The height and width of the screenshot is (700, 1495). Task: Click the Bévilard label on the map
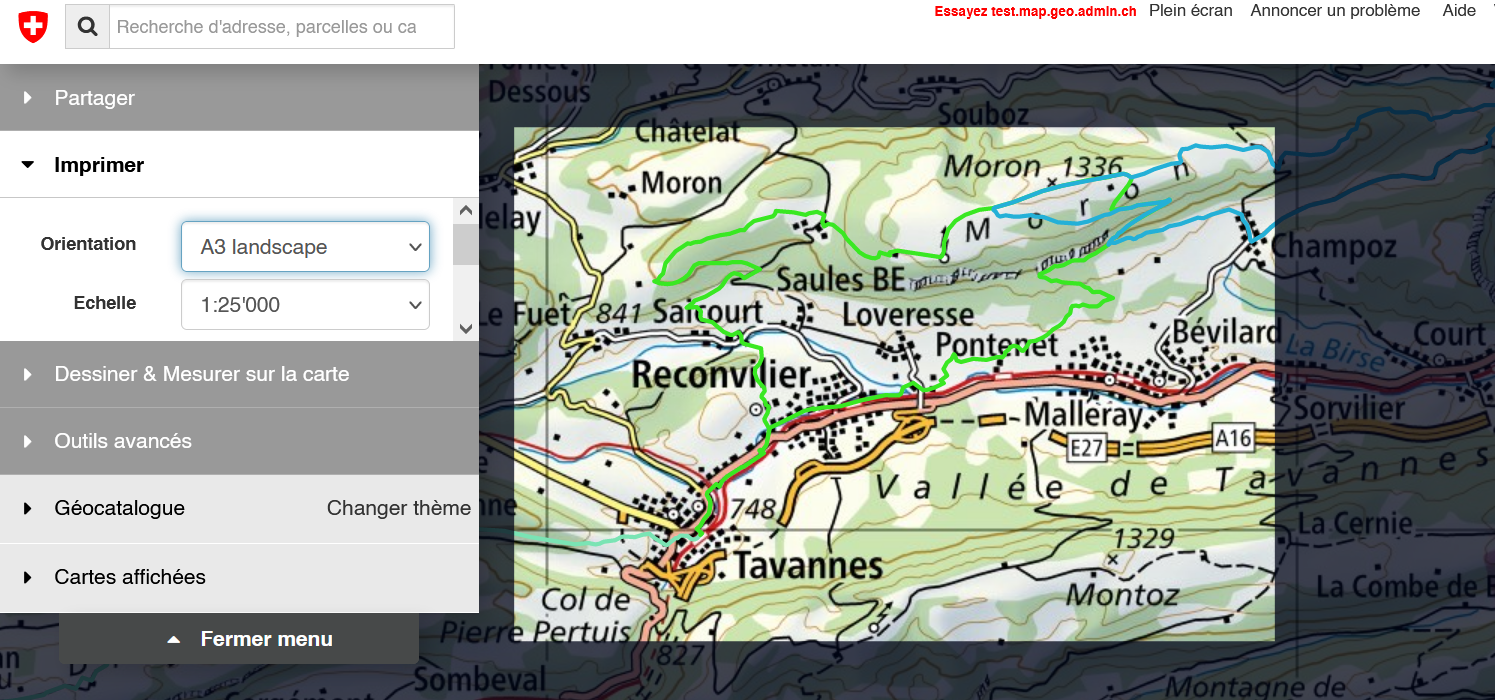pyautogui.click(x=1226, y=331)
